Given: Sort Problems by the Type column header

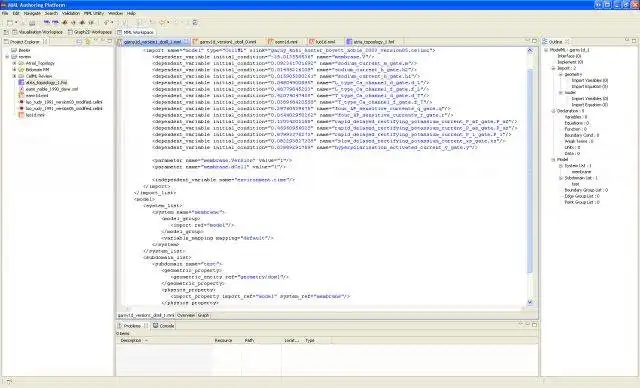Looking at the screenshot, I should click(x=317, y=340).
